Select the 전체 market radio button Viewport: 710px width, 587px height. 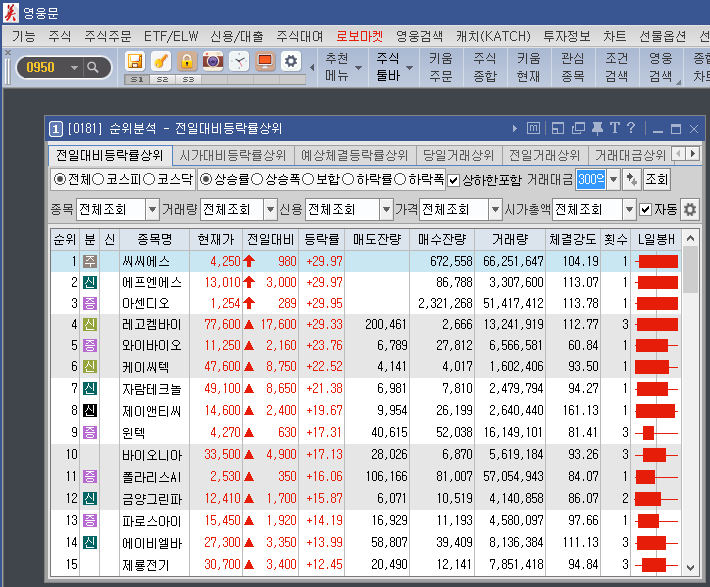tap(59, 179)
